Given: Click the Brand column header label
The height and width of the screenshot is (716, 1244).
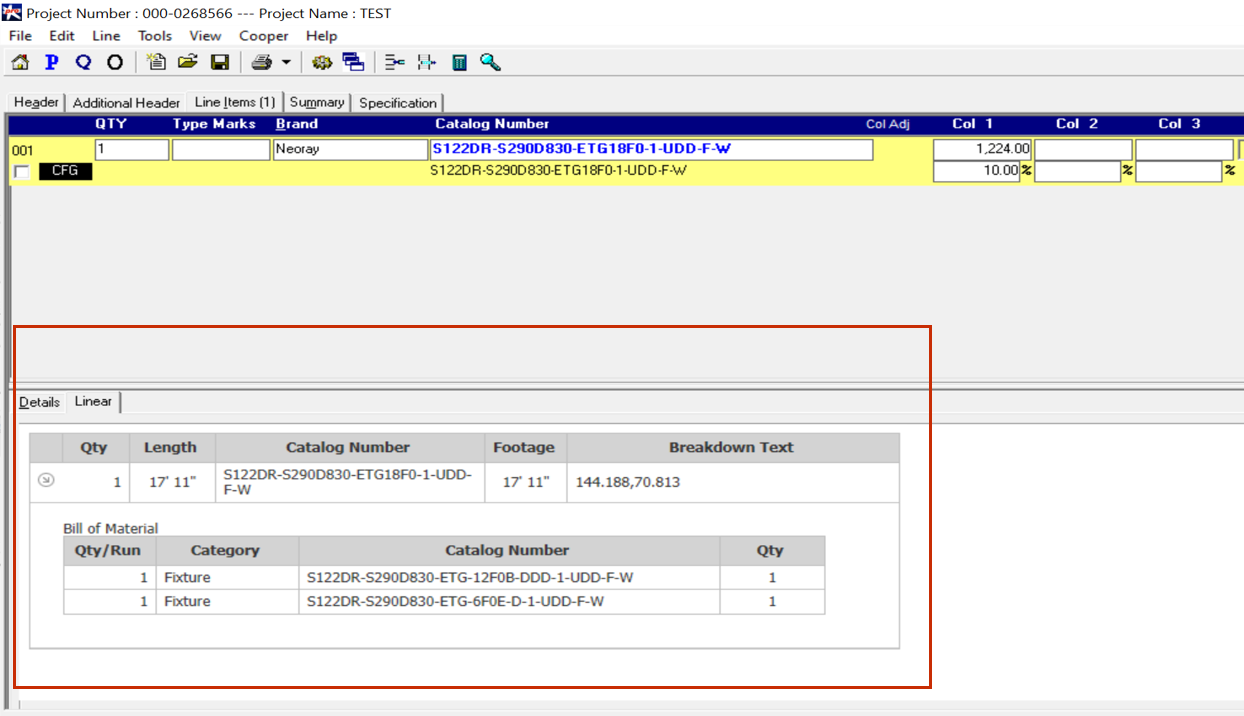Looking at the screenshot, I should click(297, 124).
